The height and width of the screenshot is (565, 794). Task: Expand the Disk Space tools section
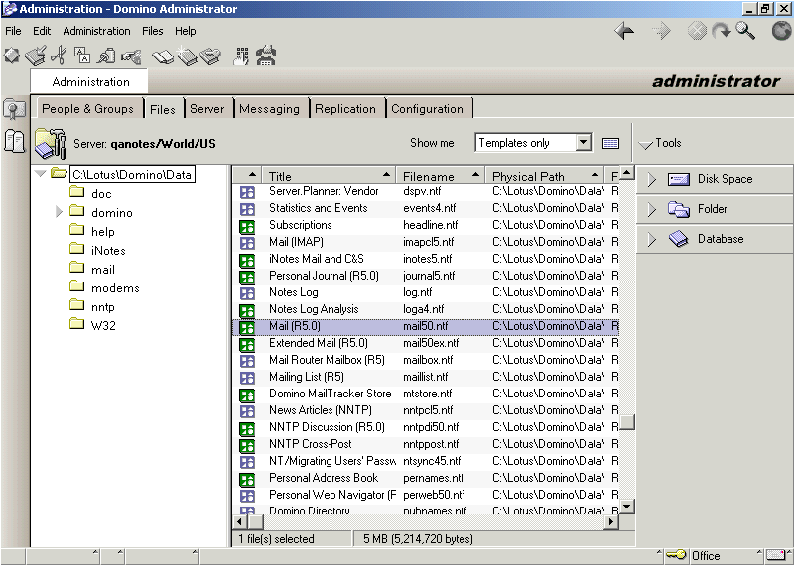(651, 180)
